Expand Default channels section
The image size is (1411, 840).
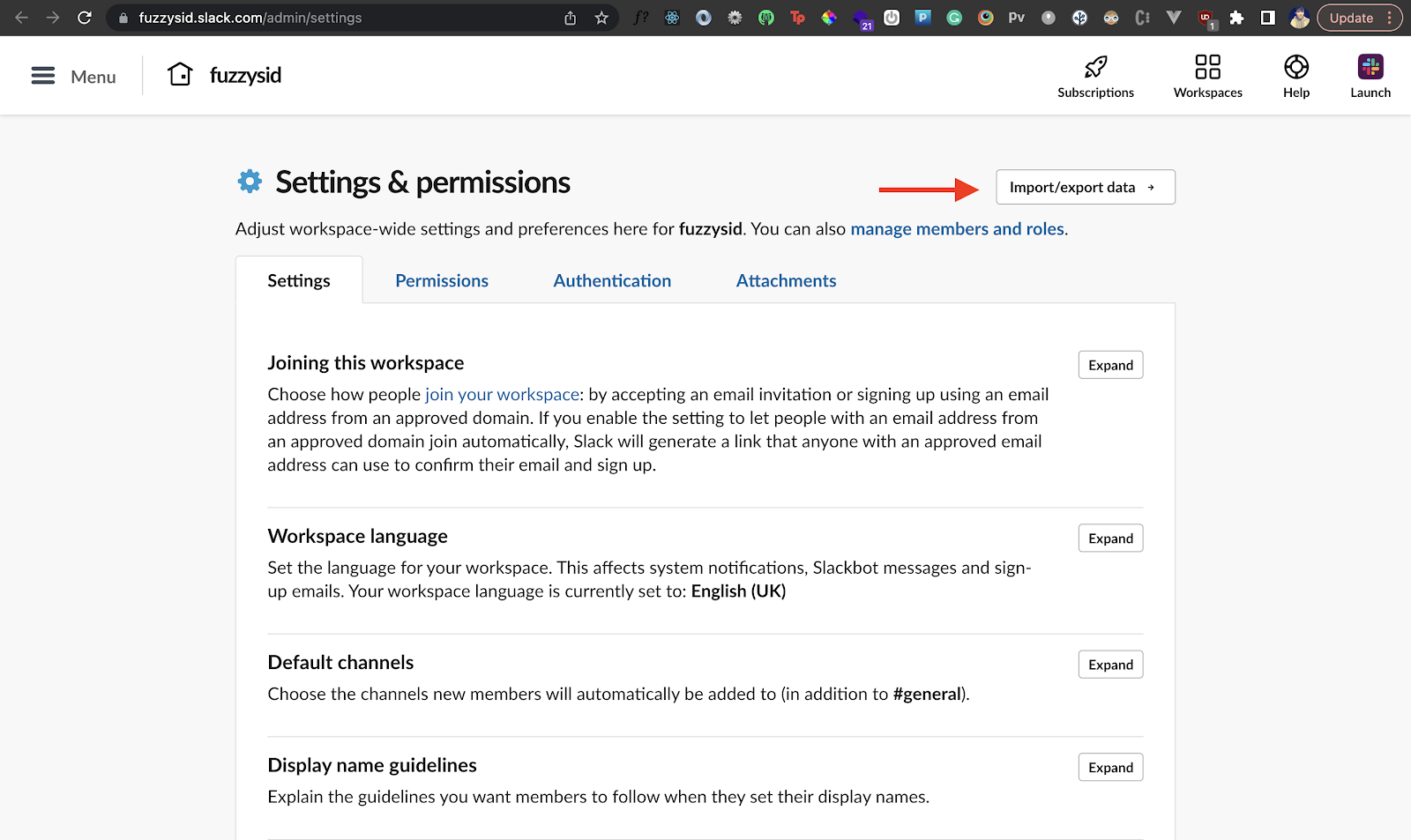point(1111,665)
